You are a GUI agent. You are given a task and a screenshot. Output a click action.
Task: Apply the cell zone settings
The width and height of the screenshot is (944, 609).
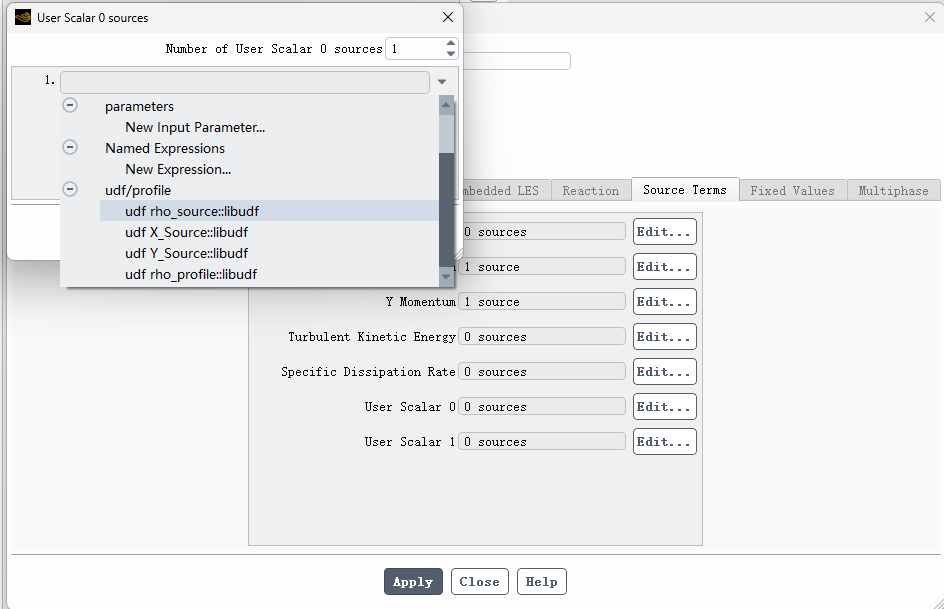click(x=413, y=581)
